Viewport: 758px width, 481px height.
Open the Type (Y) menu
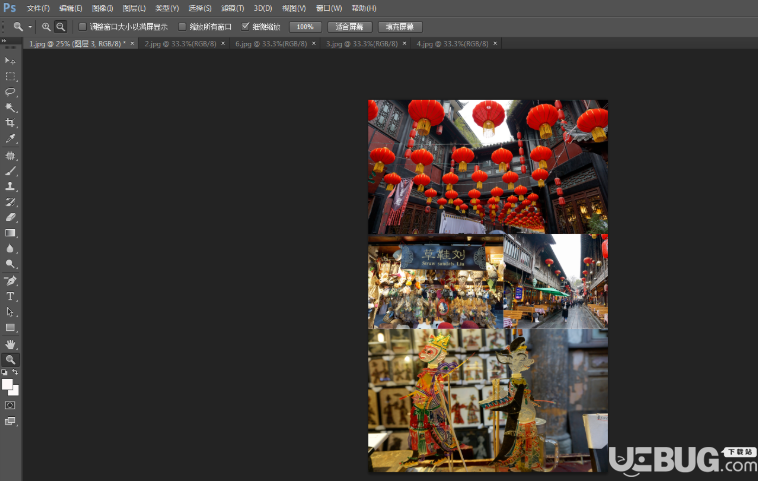pyautogui.click(x=167, y=8)
